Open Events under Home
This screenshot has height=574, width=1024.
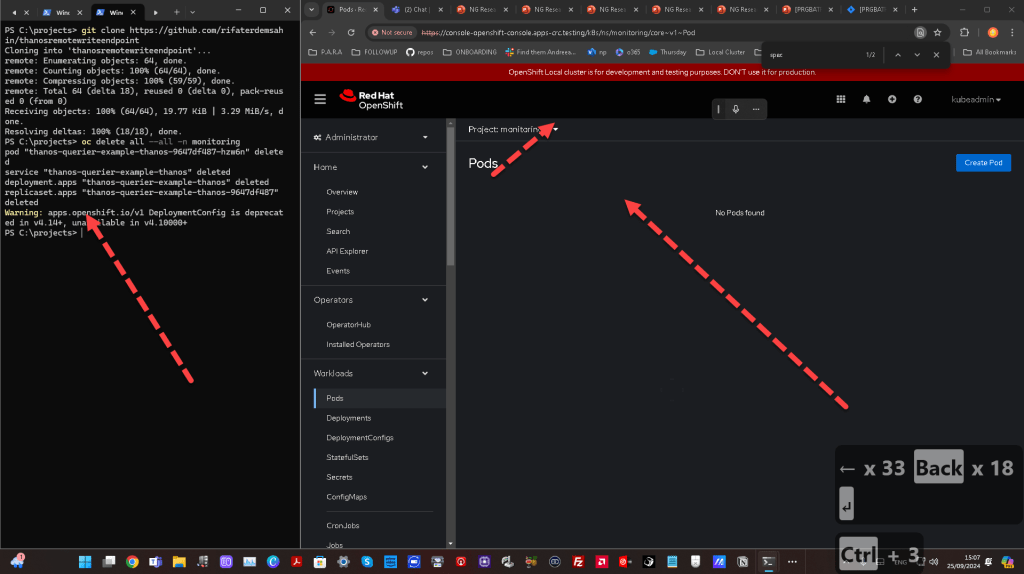[x=338, y=270]
